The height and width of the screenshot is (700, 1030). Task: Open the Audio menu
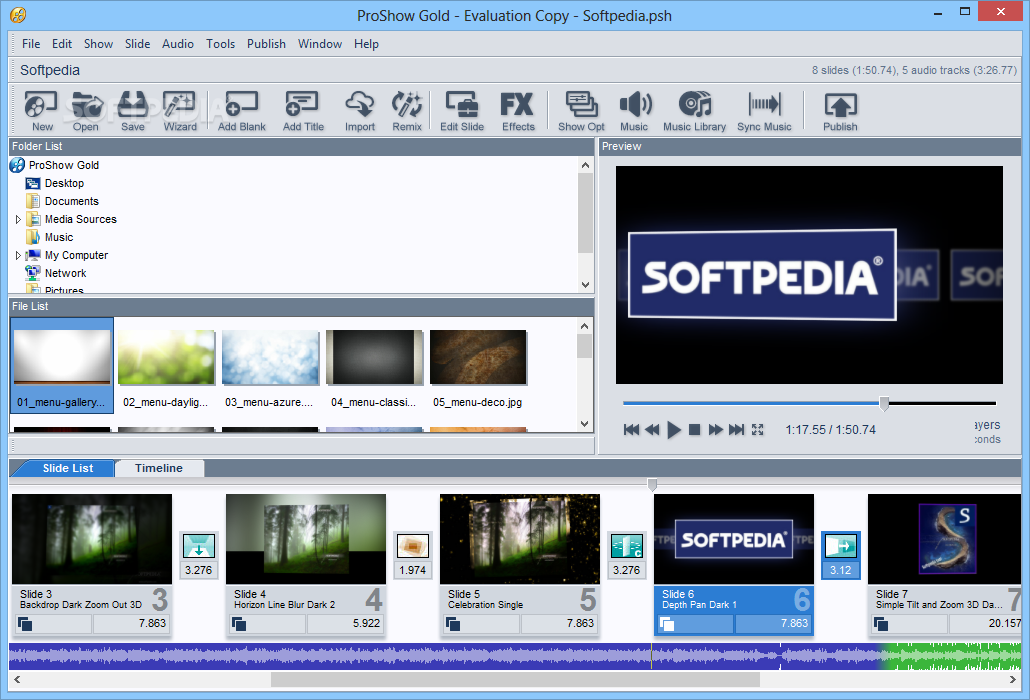178,44
